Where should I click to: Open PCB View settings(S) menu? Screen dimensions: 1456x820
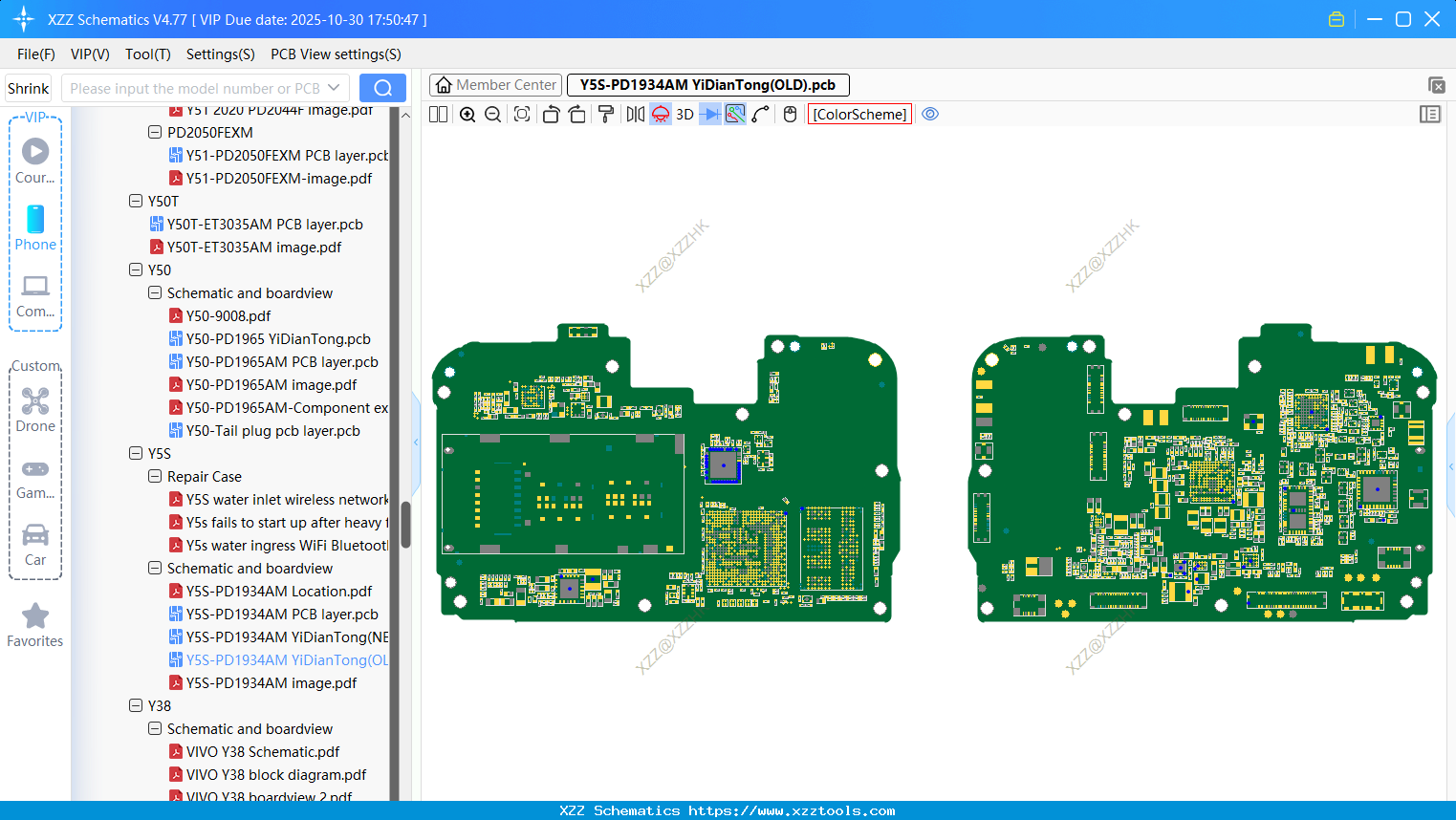click(x=336, y=54)
